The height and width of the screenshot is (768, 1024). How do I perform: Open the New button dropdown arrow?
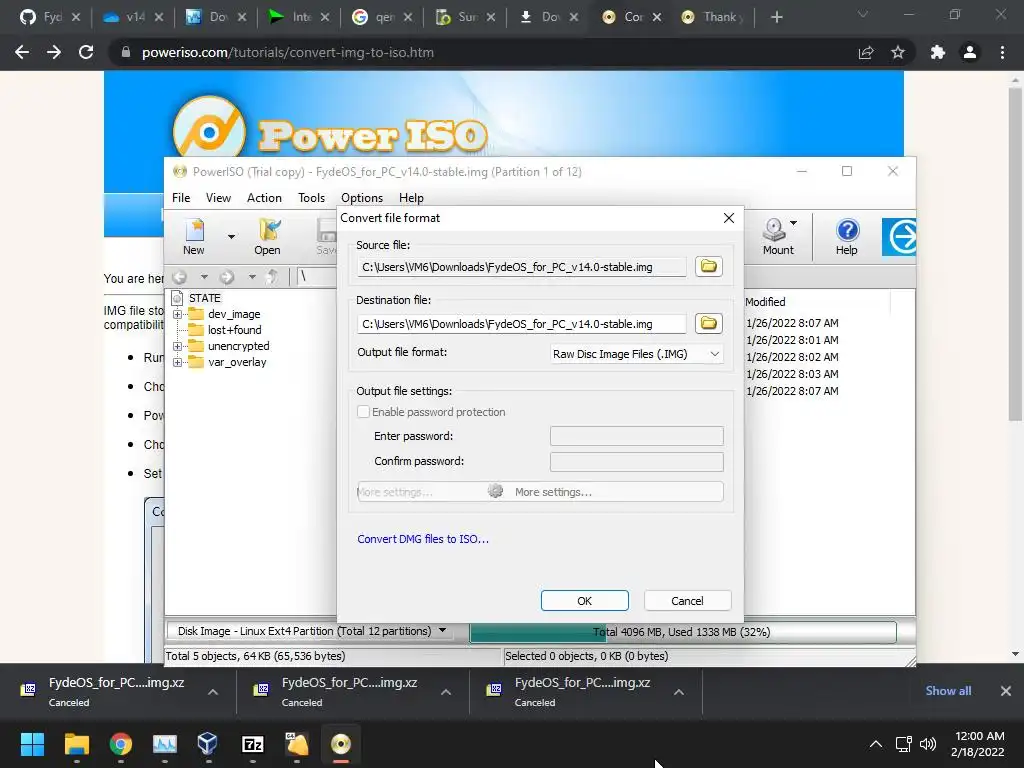231,236
